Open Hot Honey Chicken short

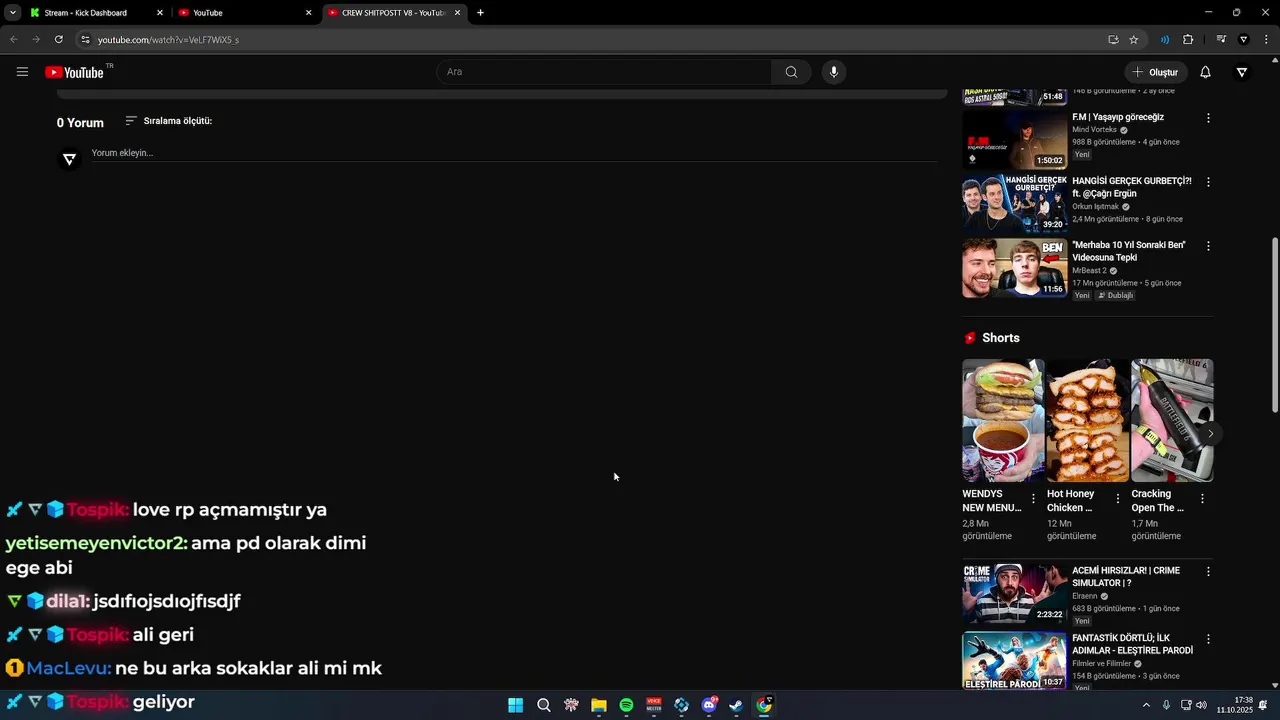tap(1087, 420)
